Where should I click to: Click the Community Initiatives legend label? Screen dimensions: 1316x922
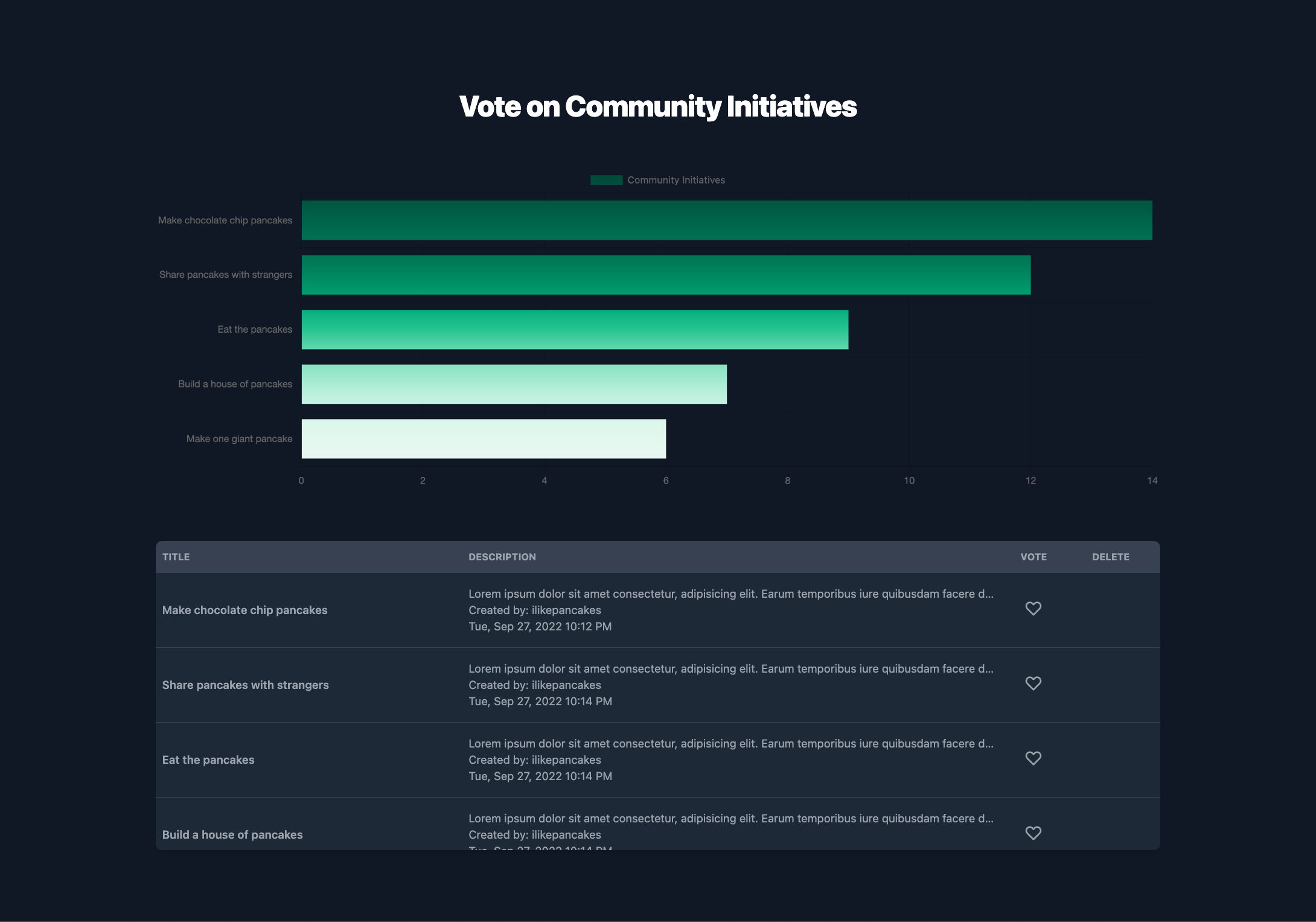point(676,180)
